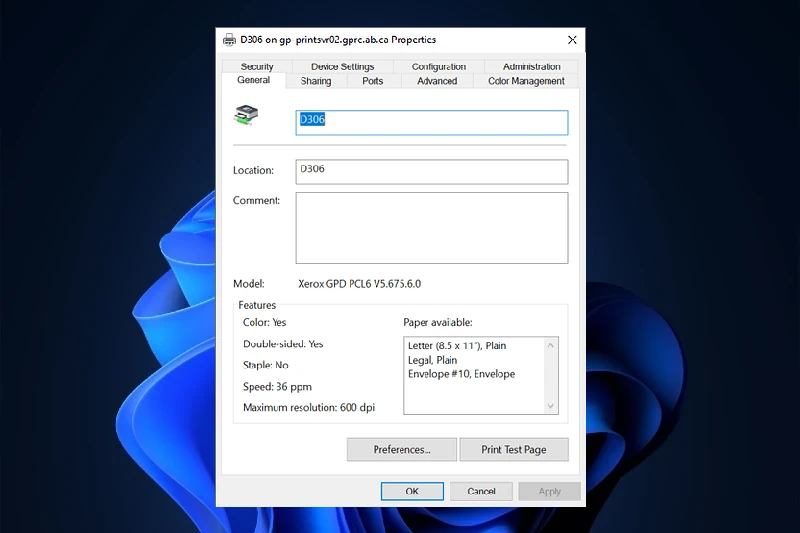Select the Color Management tab

tap(526, 81)
